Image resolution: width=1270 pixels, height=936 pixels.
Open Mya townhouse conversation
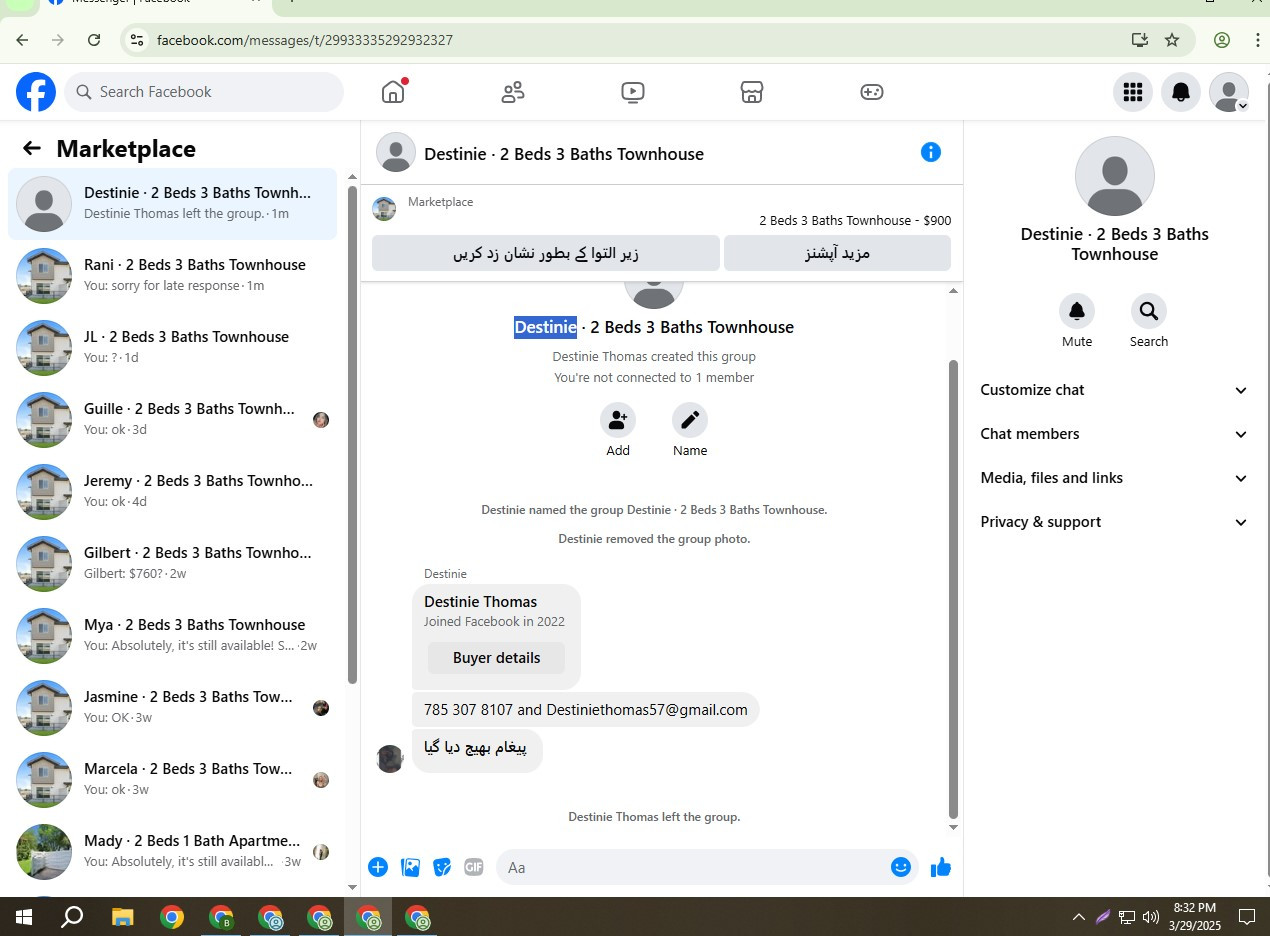pyautogui.click(x=173, y=635)
